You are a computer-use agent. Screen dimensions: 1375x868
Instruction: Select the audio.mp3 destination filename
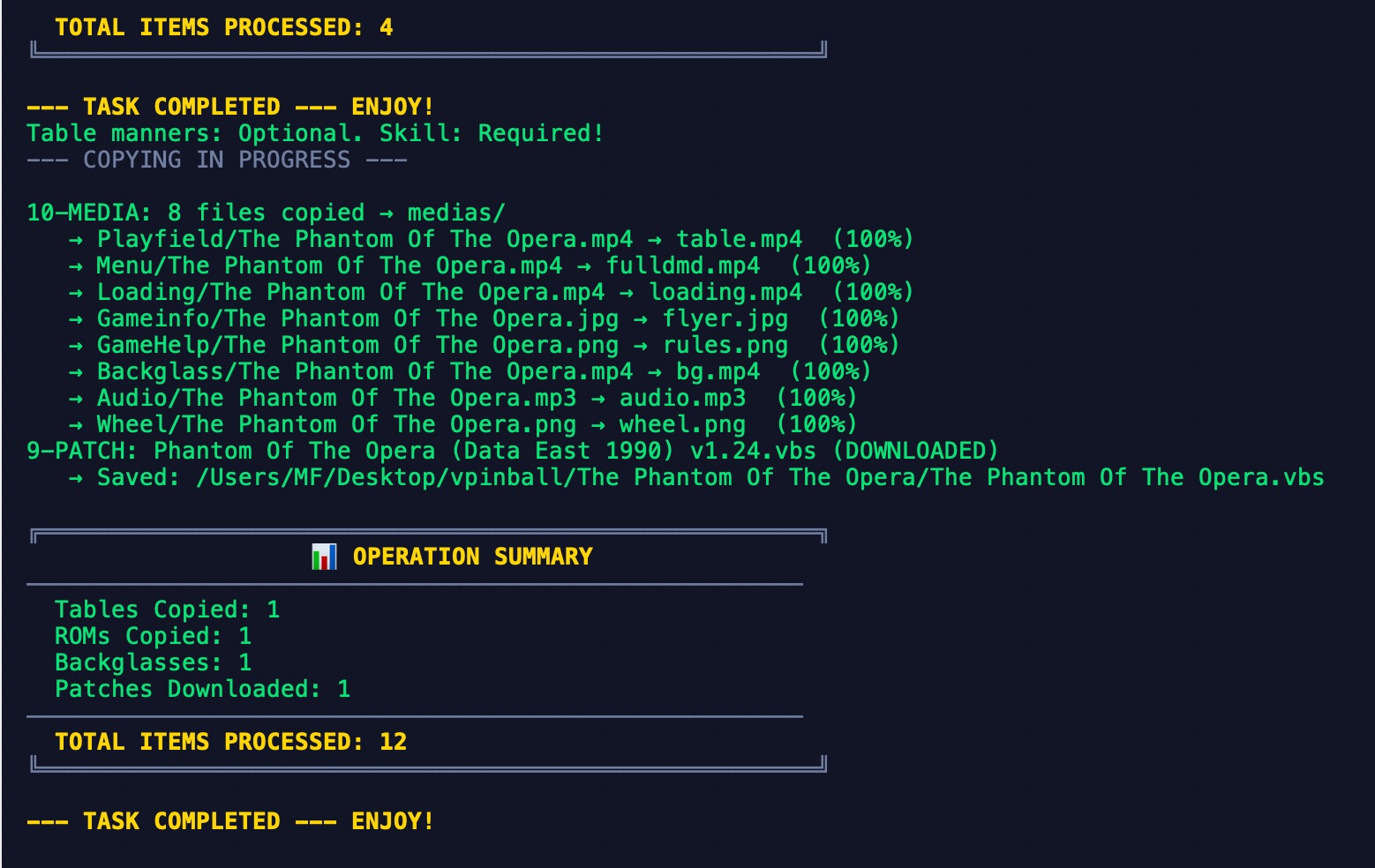pyautogui.click(x=682, y=398)
